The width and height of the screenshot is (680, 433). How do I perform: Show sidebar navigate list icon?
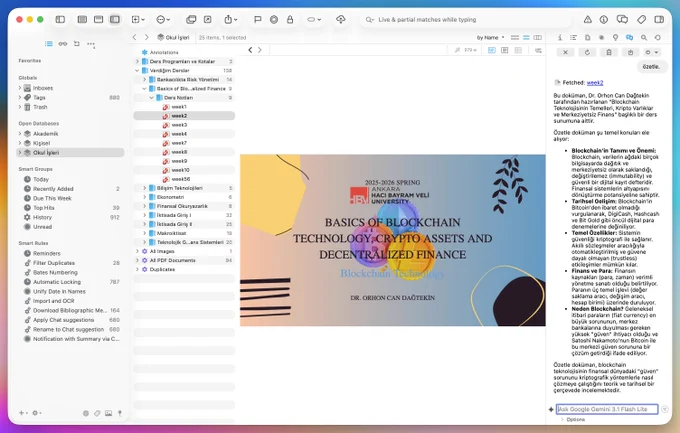pyautogui.click(x=49, y=44)
